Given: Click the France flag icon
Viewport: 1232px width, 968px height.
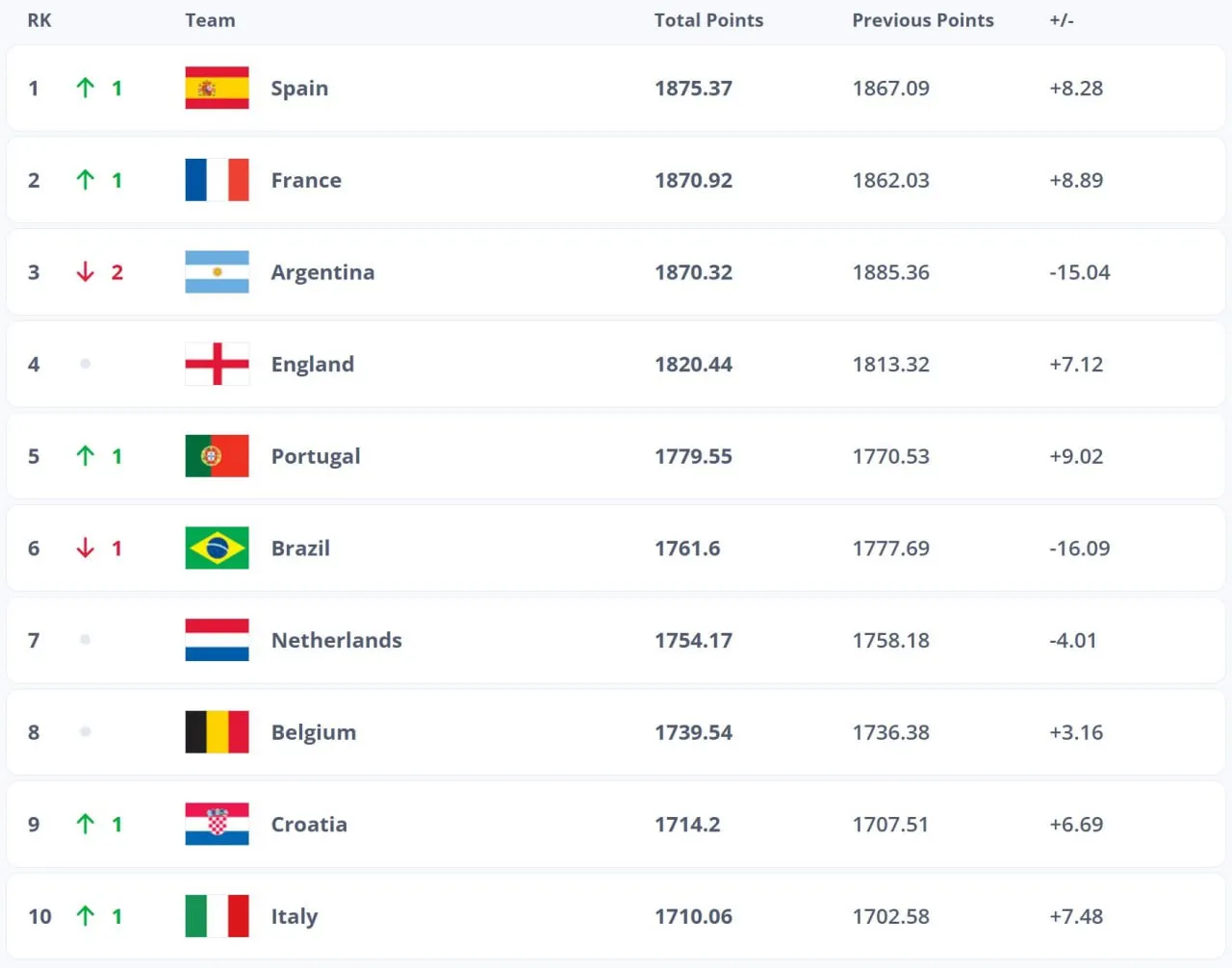Looking at the screenshot, I should pos(217,180).
